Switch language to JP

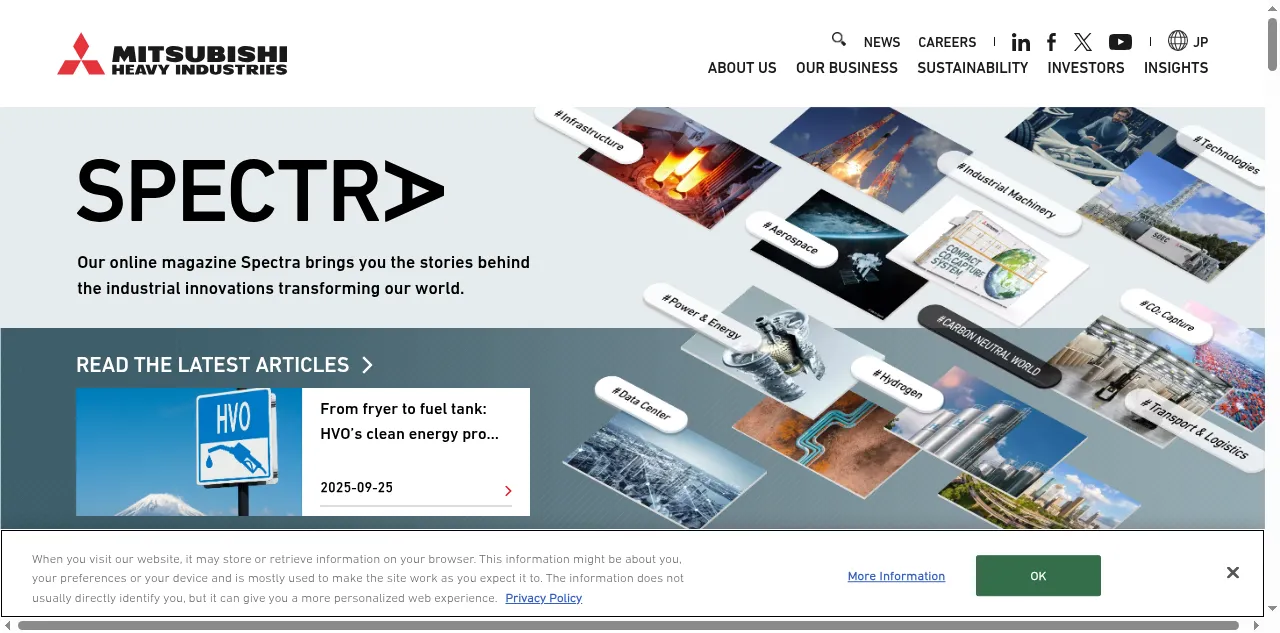[1201, 42]
